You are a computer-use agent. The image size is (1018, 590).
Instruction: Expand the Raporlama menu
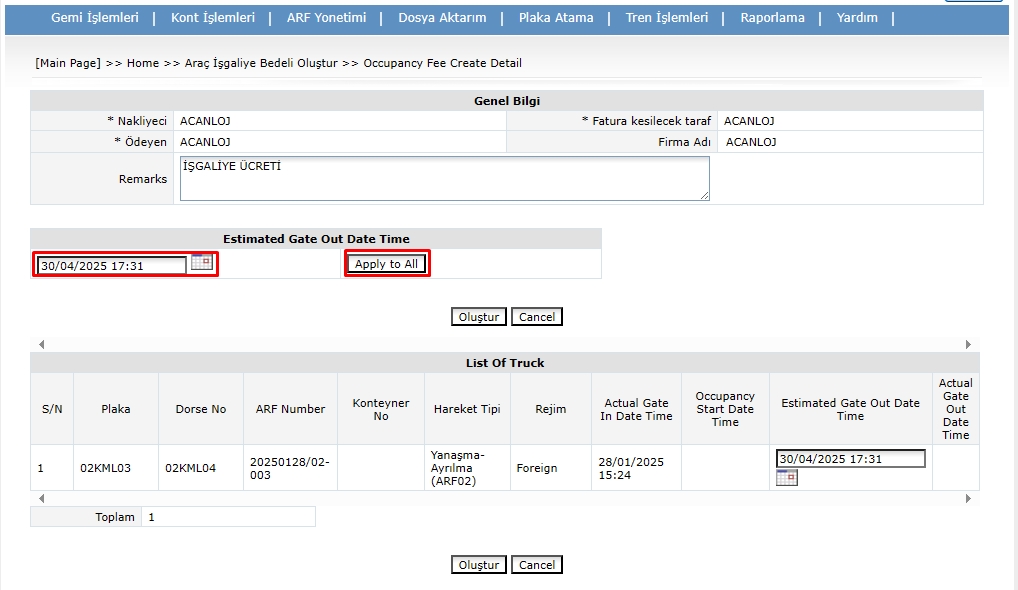772,18
